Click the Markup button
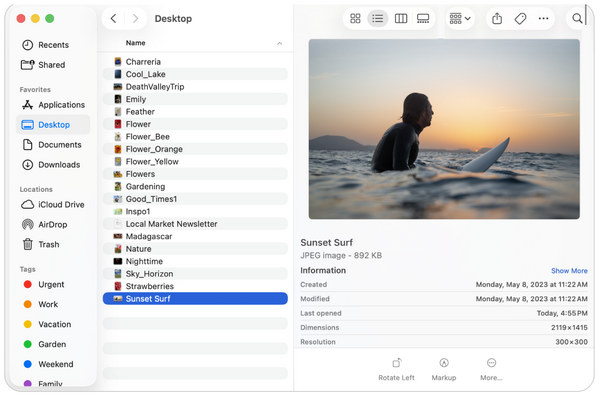This screenshot has width=600, height=397. (444, 369)
